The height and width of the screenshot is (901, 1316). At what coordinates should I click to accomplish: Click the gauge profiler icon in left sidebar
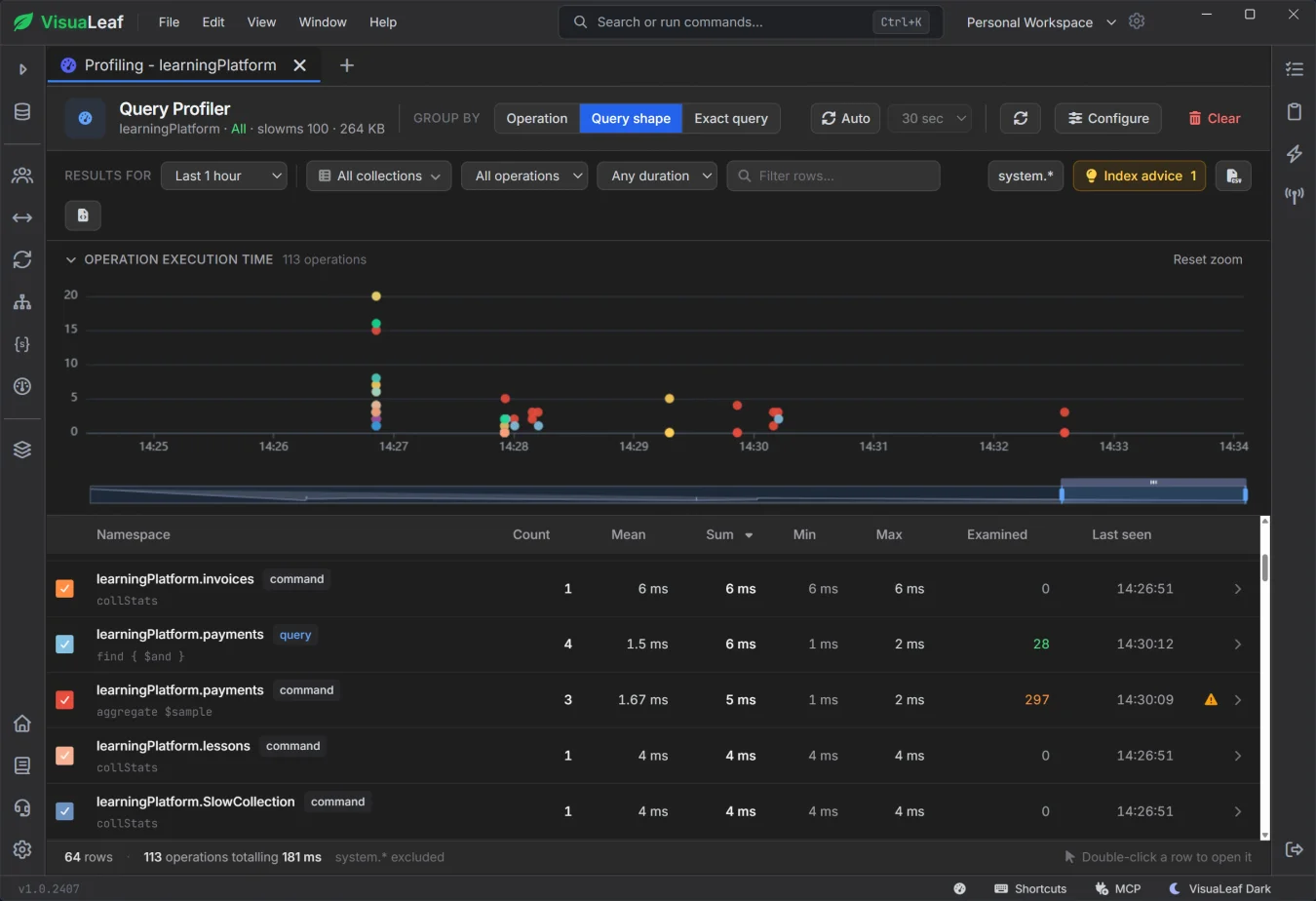coord(22,386)
